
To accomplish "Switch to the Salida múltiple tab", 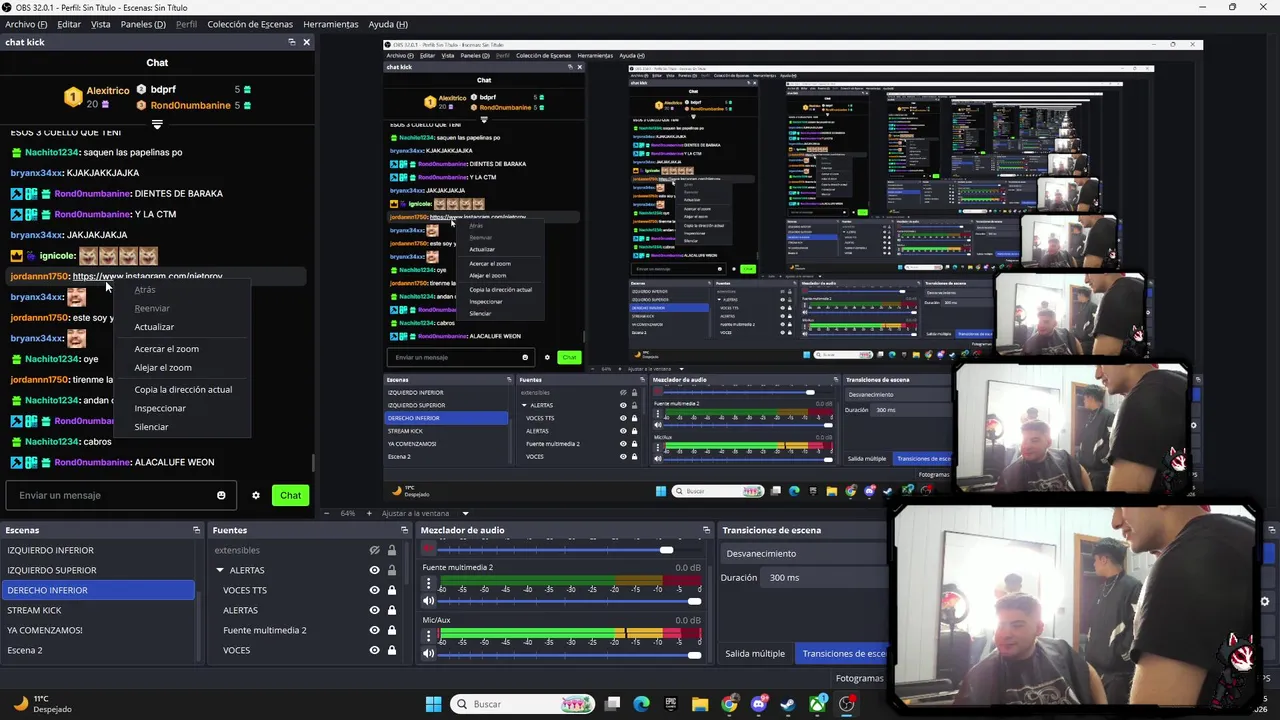I will [x=755, y=653].
